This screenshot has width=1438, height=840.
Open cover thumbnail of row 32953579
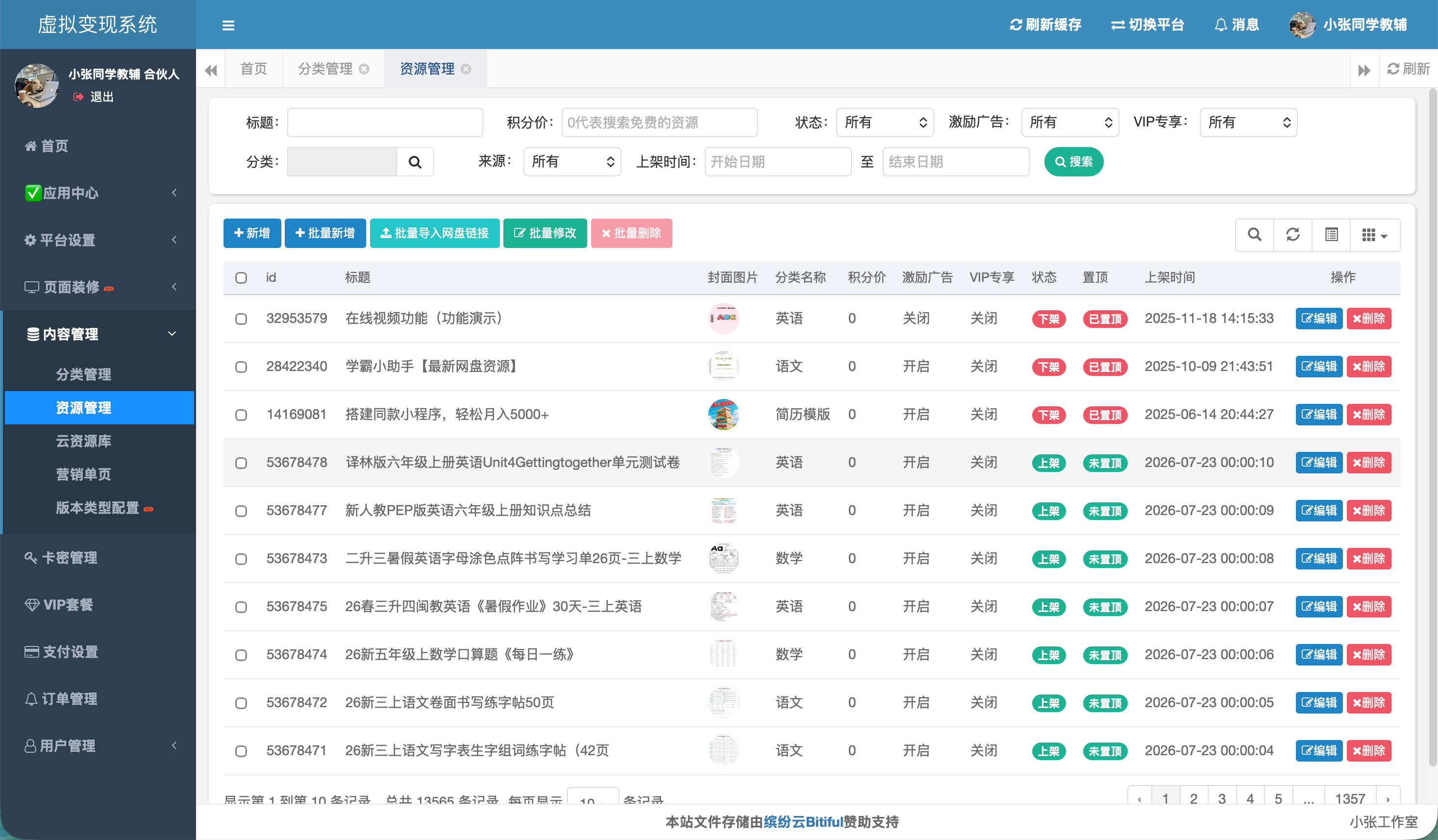click(723, 319)
